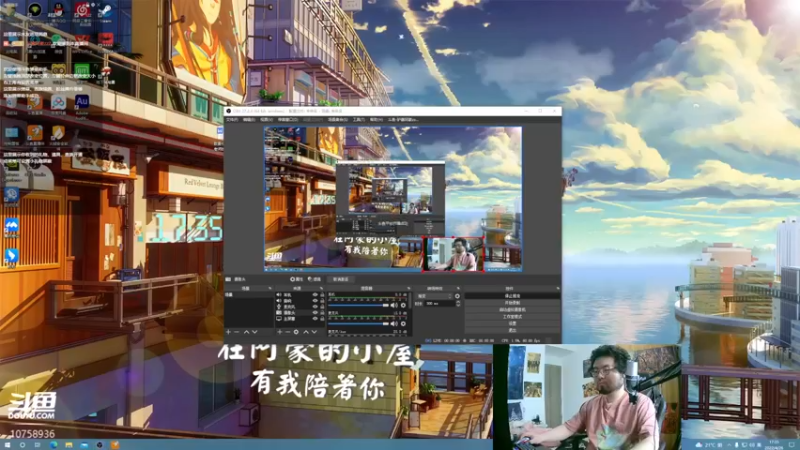Enable Studio Mode from Controls
Screen dimensions: 800x450
(512, 316)
